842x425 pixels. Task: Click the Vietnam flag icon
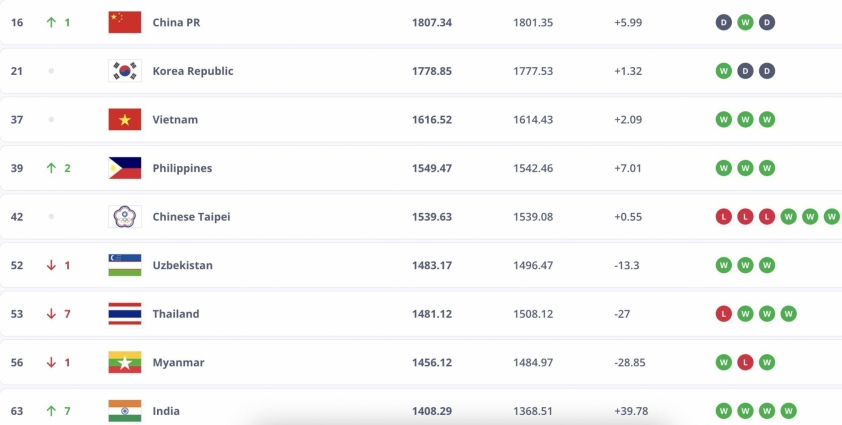click(x=125, y=119)
